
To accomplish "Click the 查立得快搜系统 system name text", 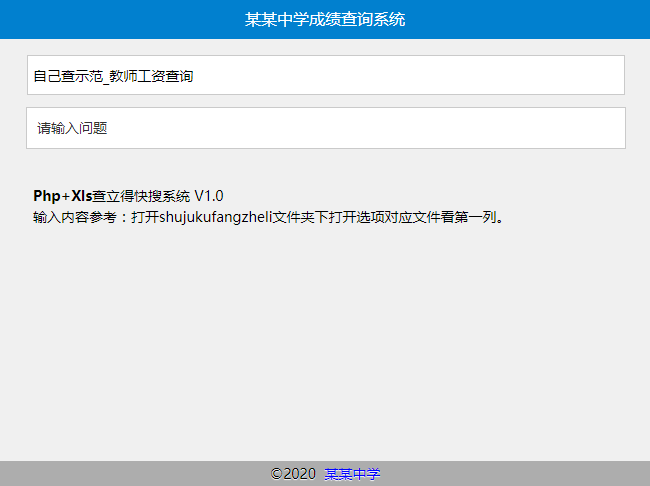I will [x=141, y=195].
